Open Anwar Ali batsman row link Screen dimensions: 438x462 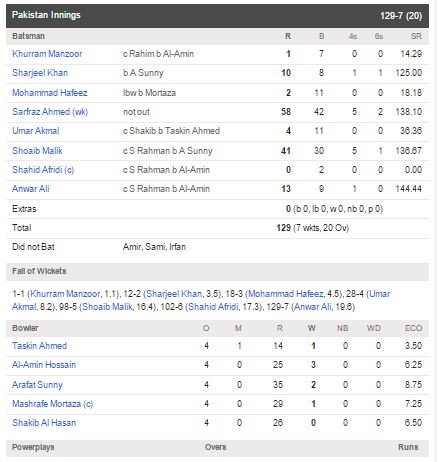pyautogui.click(x=31, y=189)
